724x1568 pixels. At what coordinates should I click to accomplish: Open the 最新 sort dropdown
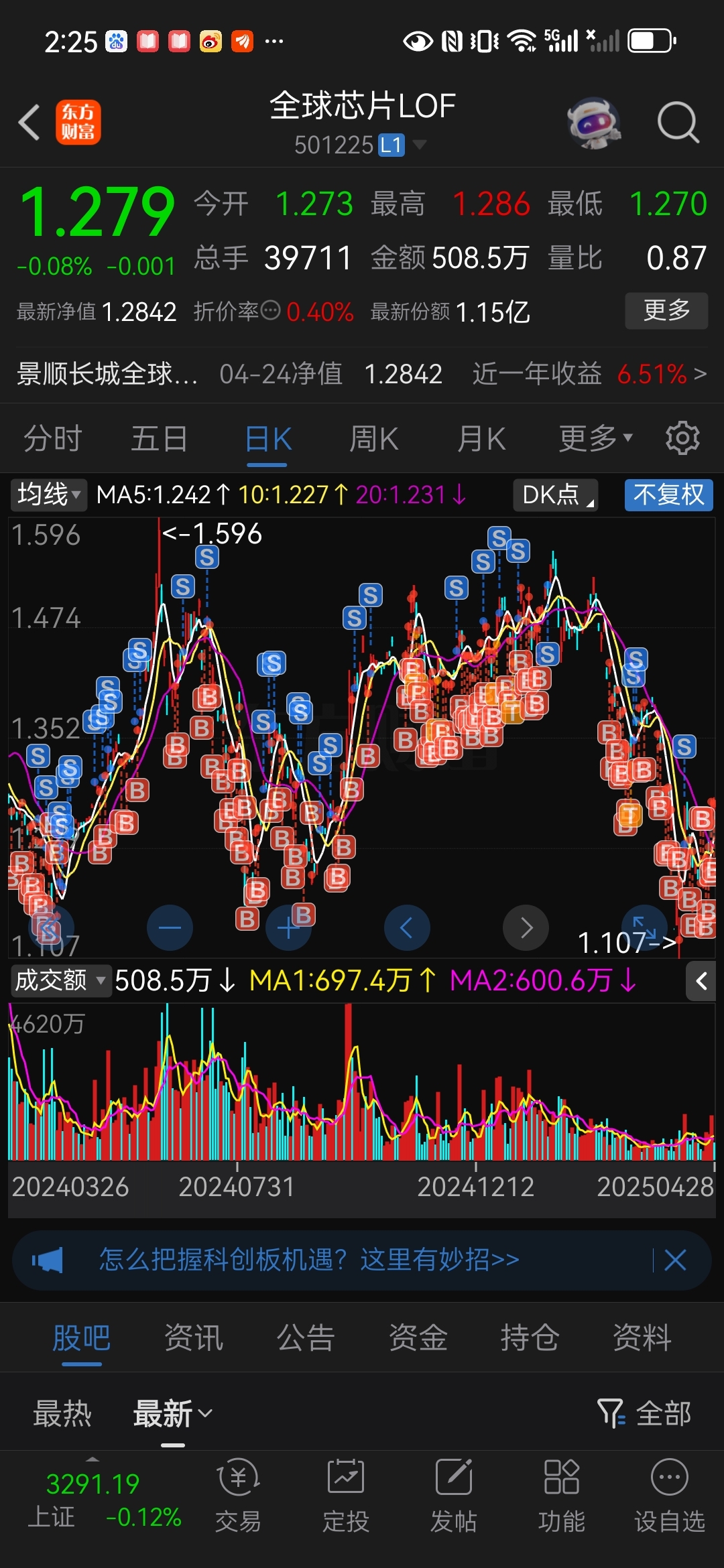point(173,1413)
